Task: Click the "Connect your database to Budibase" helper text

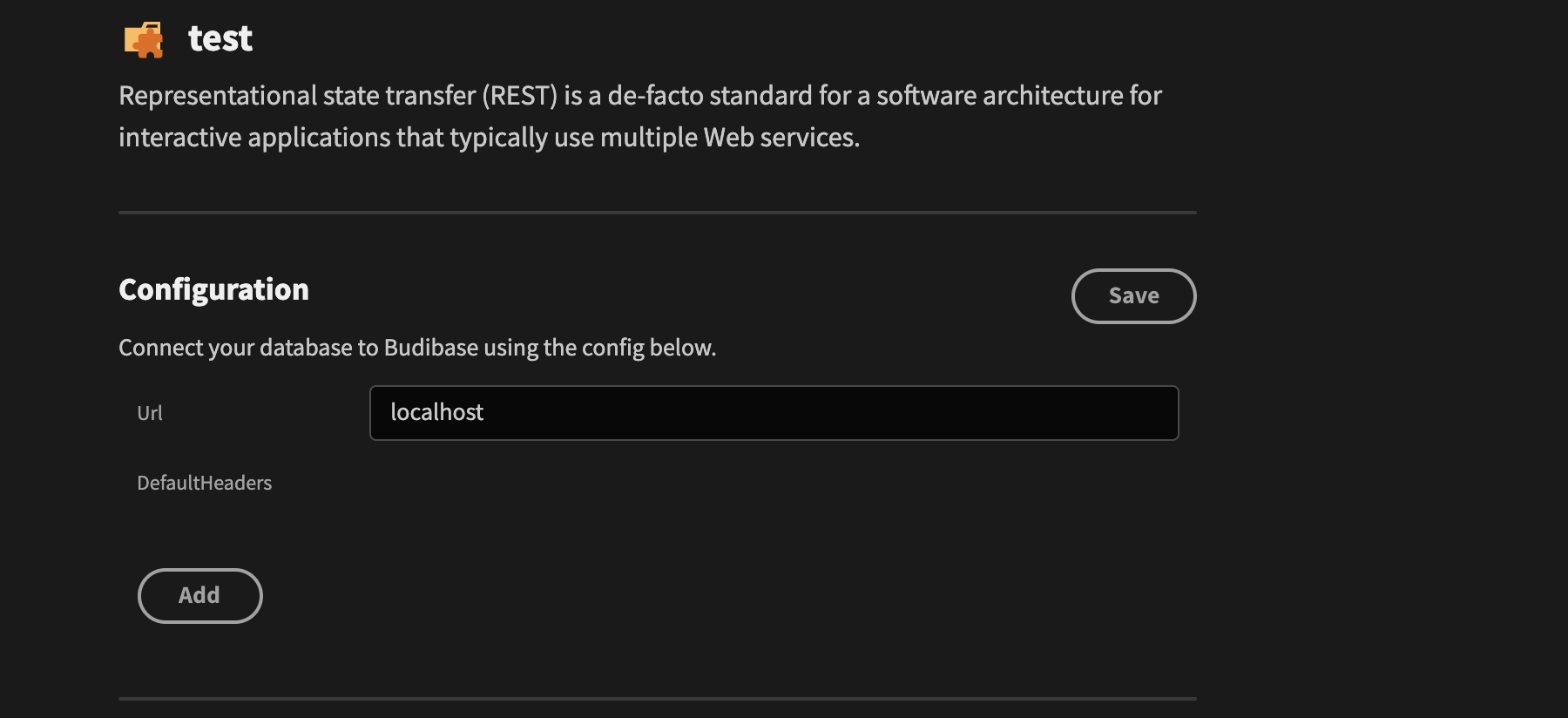Action: (417, 347)
